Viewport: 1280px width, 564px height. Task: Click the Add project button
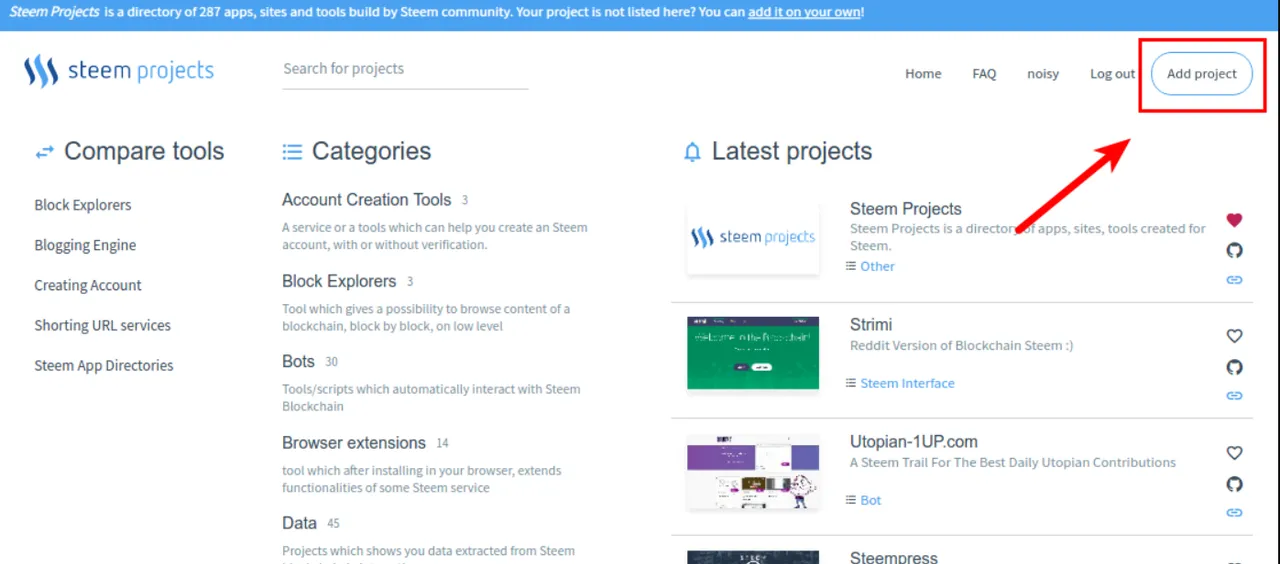point(1202,73)
